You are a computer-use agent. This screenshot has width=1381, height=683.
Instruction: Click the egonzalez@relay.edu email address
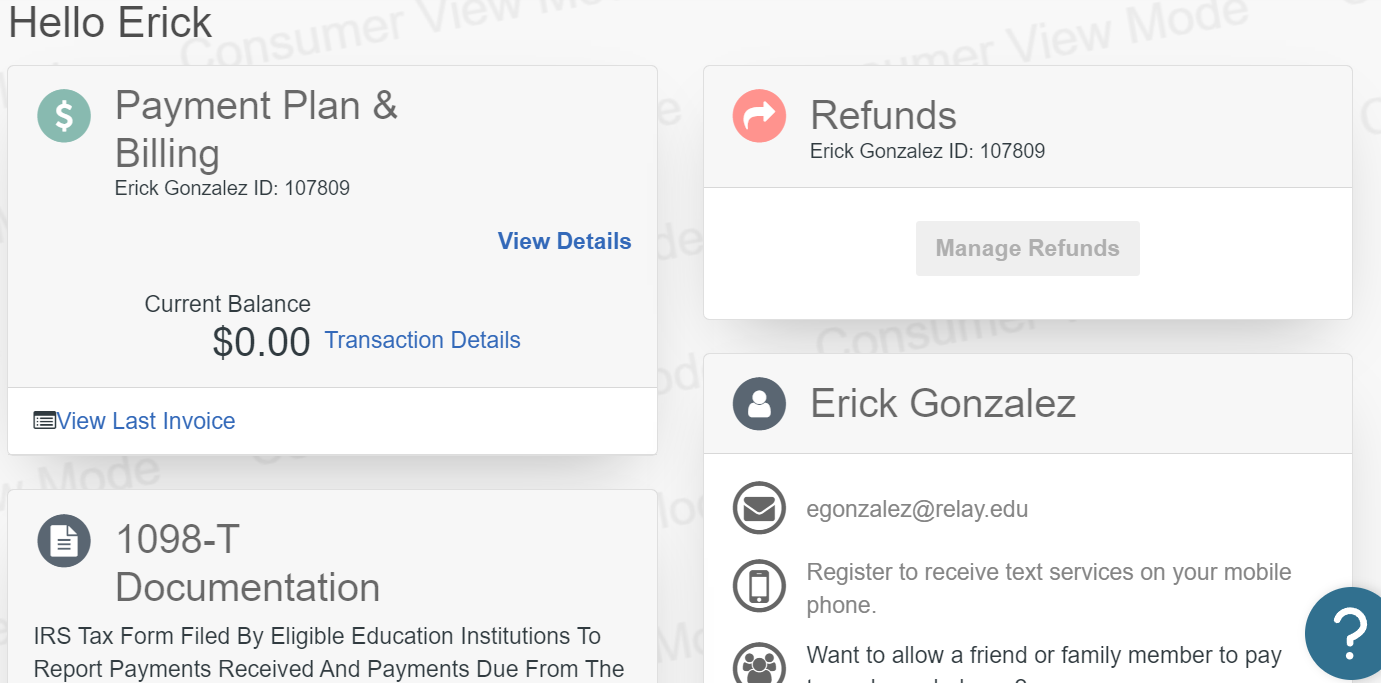917,509
